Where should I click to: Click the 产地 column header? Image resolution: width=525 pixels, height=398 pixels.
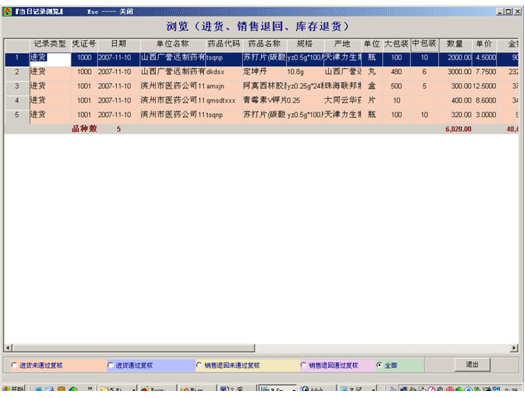point(342,44)
